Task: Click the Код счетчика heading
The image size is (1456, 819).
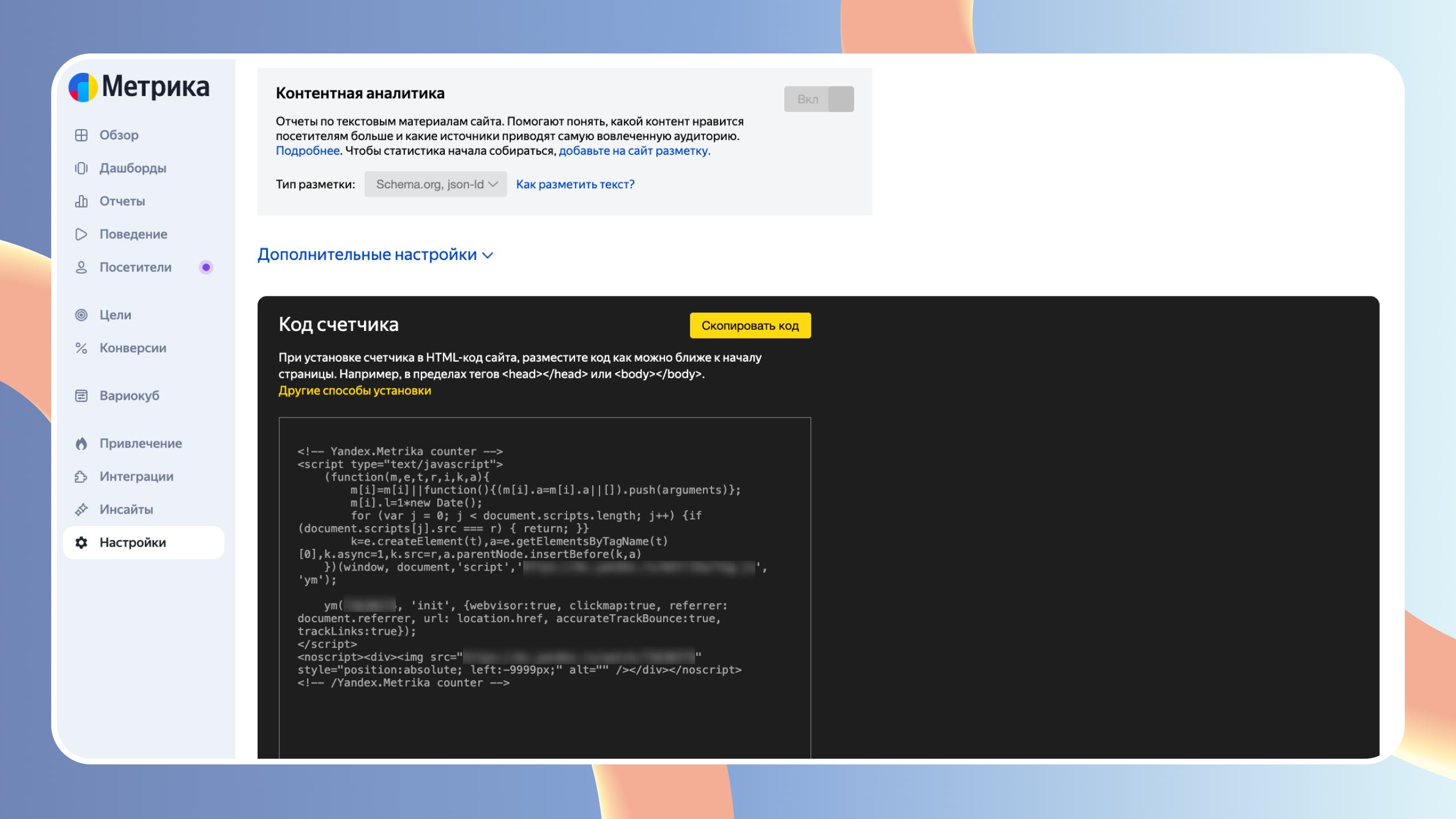Action: tap(338, 324)
